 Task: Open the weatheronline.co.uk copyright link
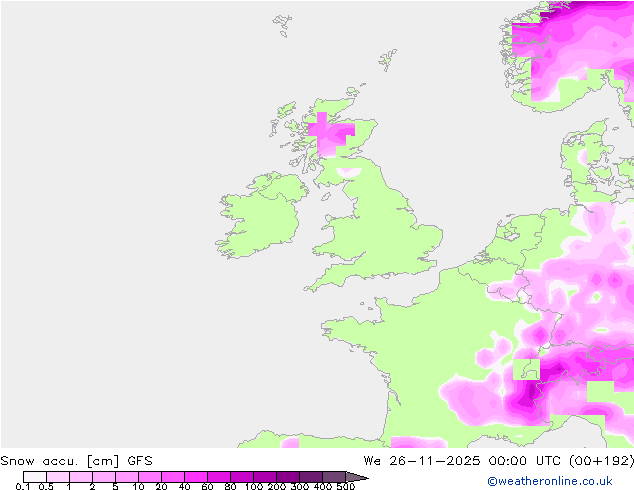[550, 481]
